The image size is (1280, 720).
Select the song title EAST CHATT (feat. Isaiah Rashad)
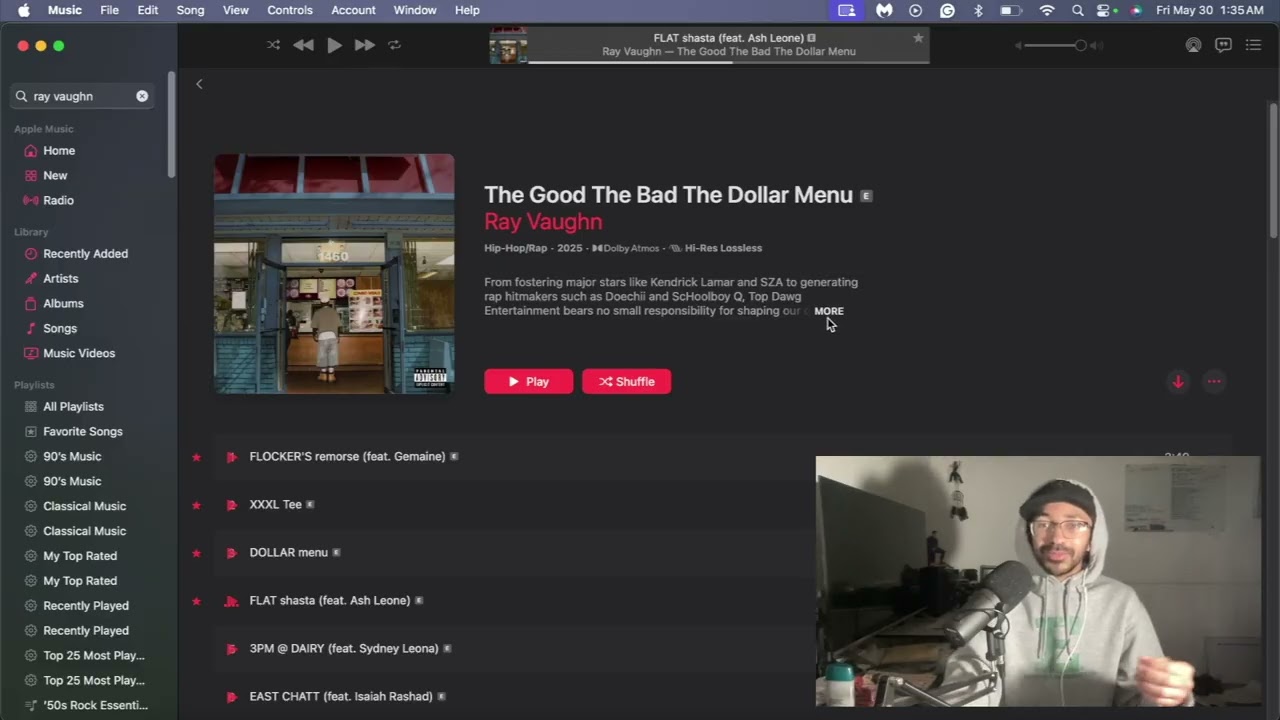pos(341,697)
